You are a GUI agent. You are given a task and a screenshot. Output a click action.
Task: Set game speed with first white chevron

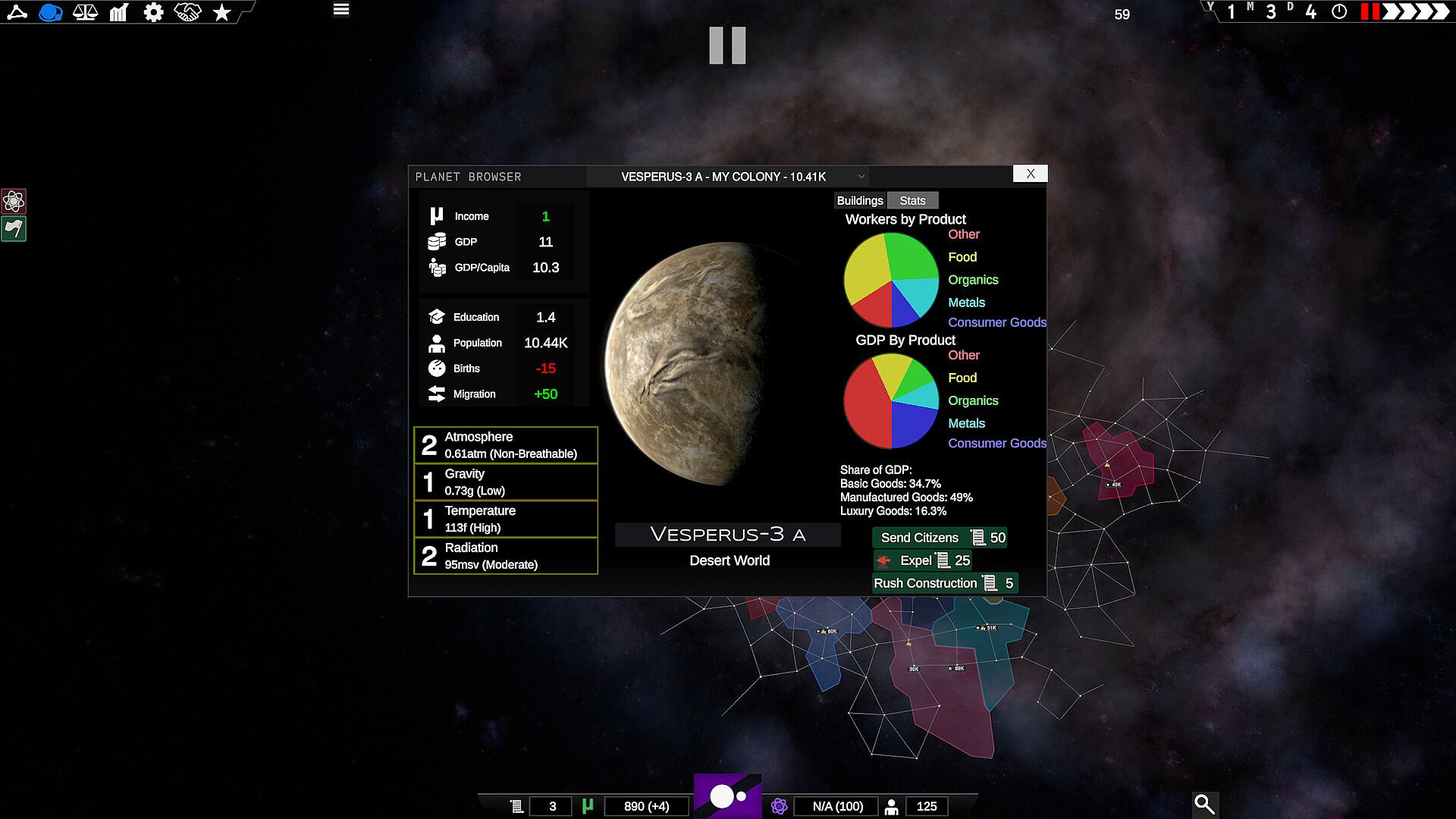pyautogui.click(x=1392, y=11)
